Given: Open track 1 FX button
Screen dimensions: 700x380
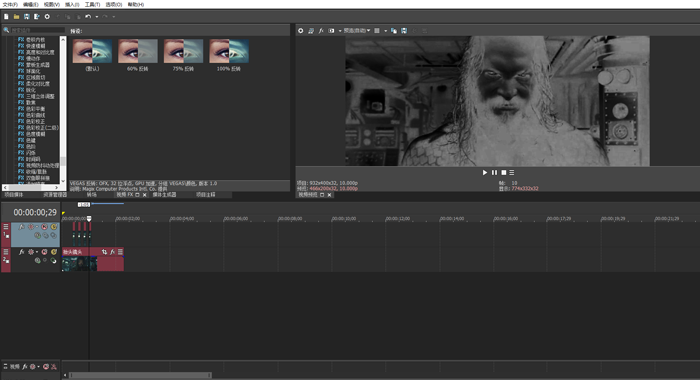Looking at the screenshot, I should pyautogui.click(x=21, y=227).
